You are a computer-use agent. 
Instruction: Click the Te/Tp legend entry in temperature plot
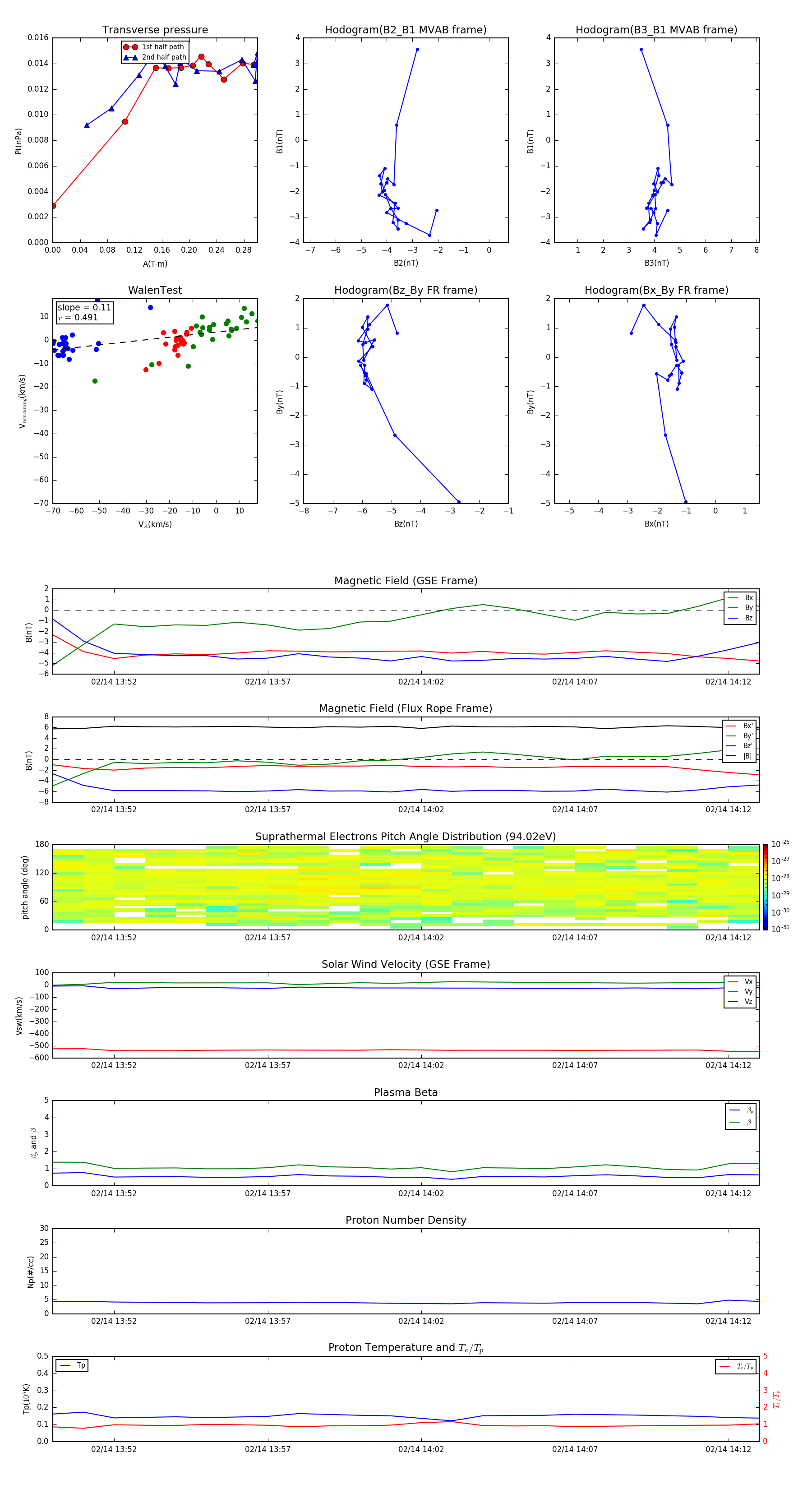[737, 1366]
